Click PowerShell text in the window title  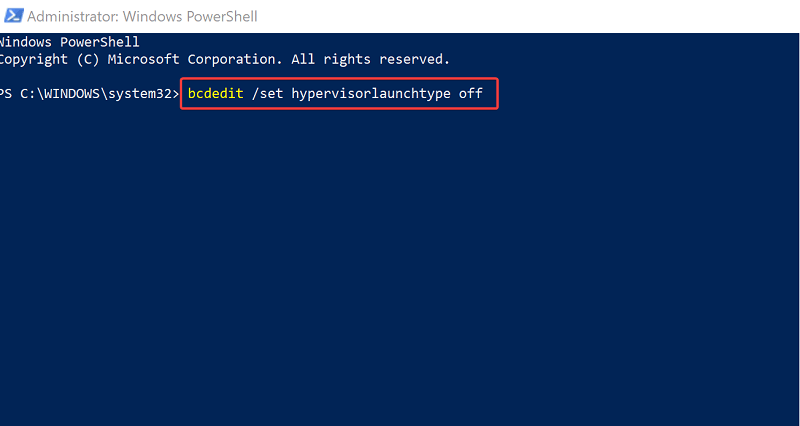(221, 16)
